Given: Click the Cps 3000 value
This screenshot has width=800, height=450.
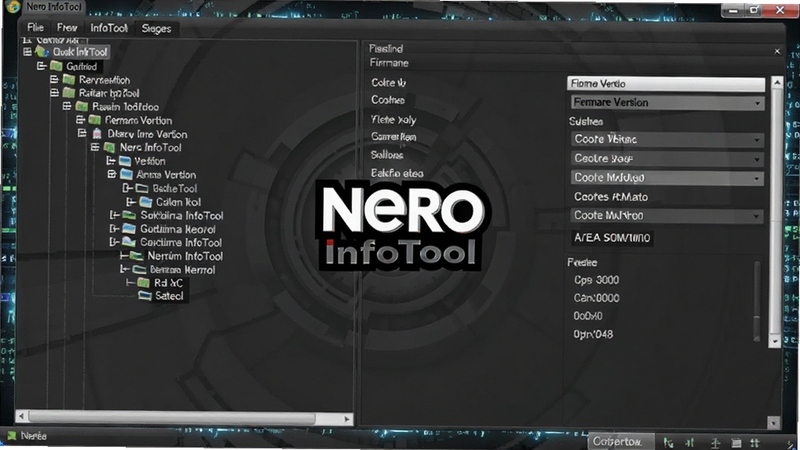Looking at the screenshot, I should click(596, 280).
